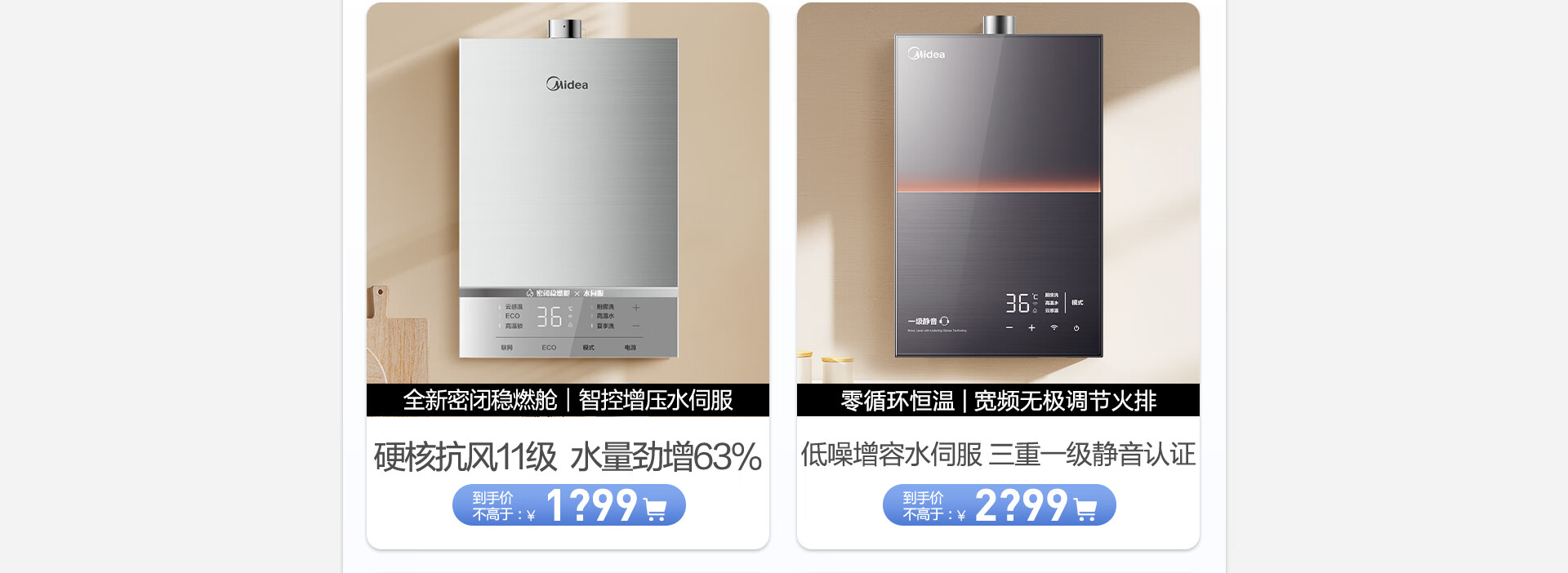Click the cart icon beside the 1?99 price
The image size is (1568, 573).
pos(655,510)
